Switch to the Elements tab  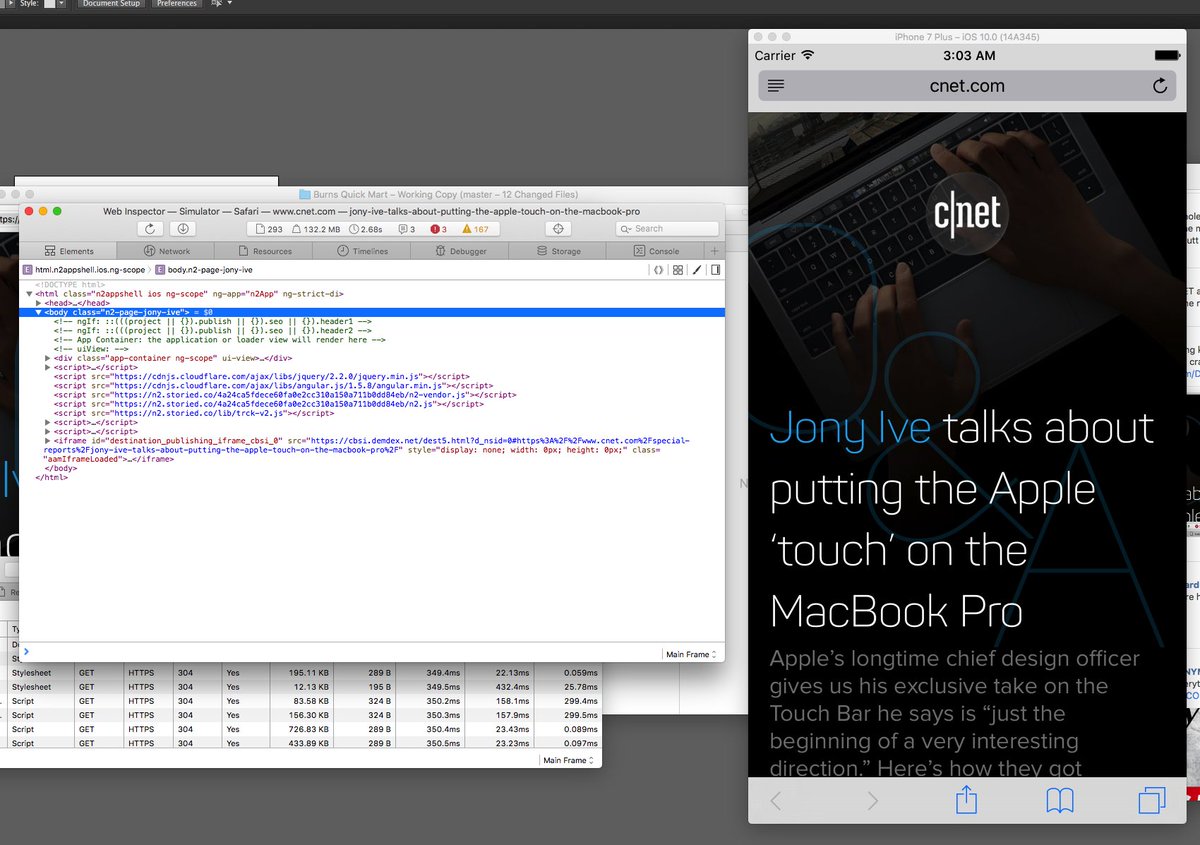[x=69, y=251]
